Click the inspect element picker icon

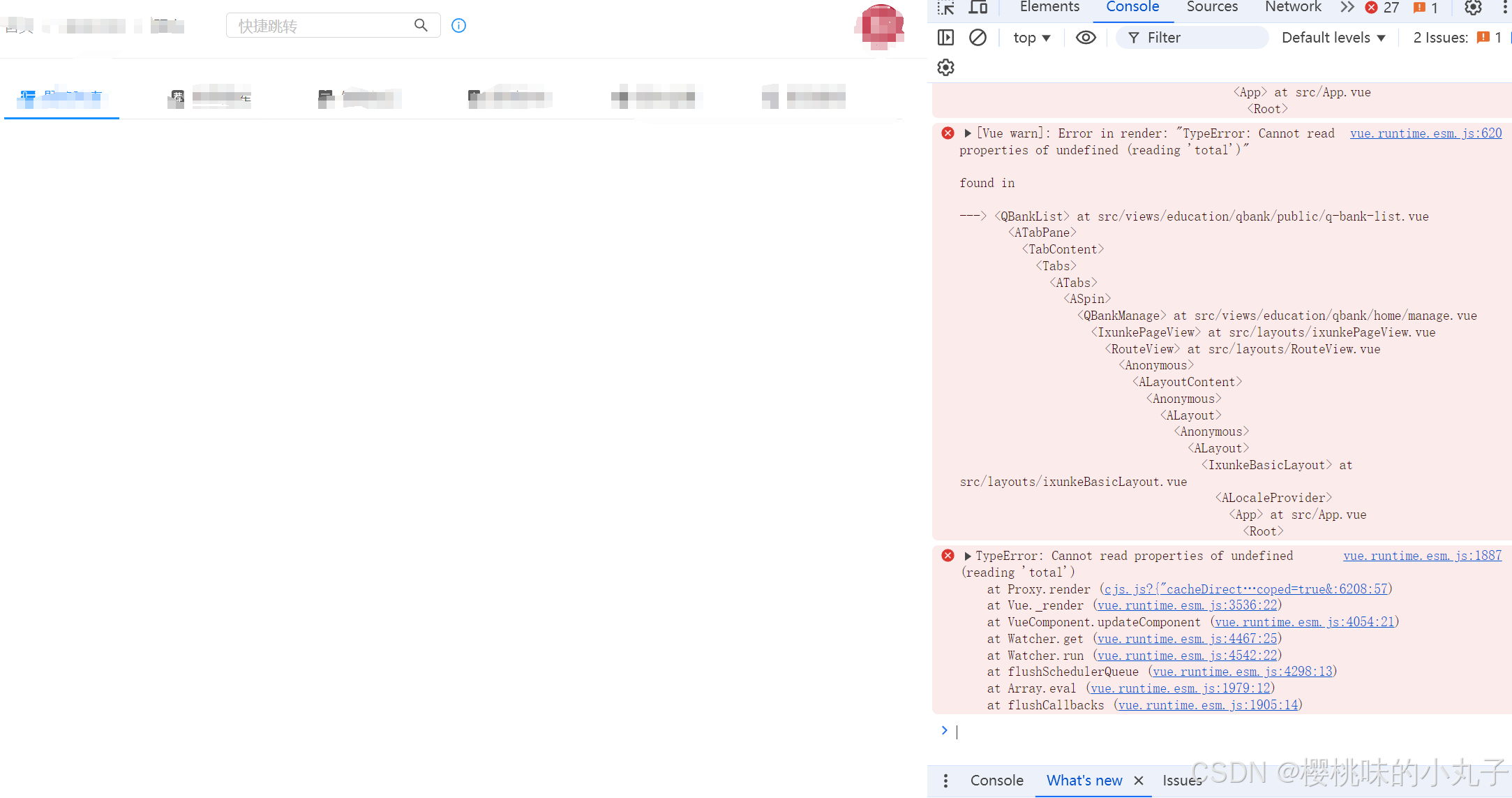point(945,8)
